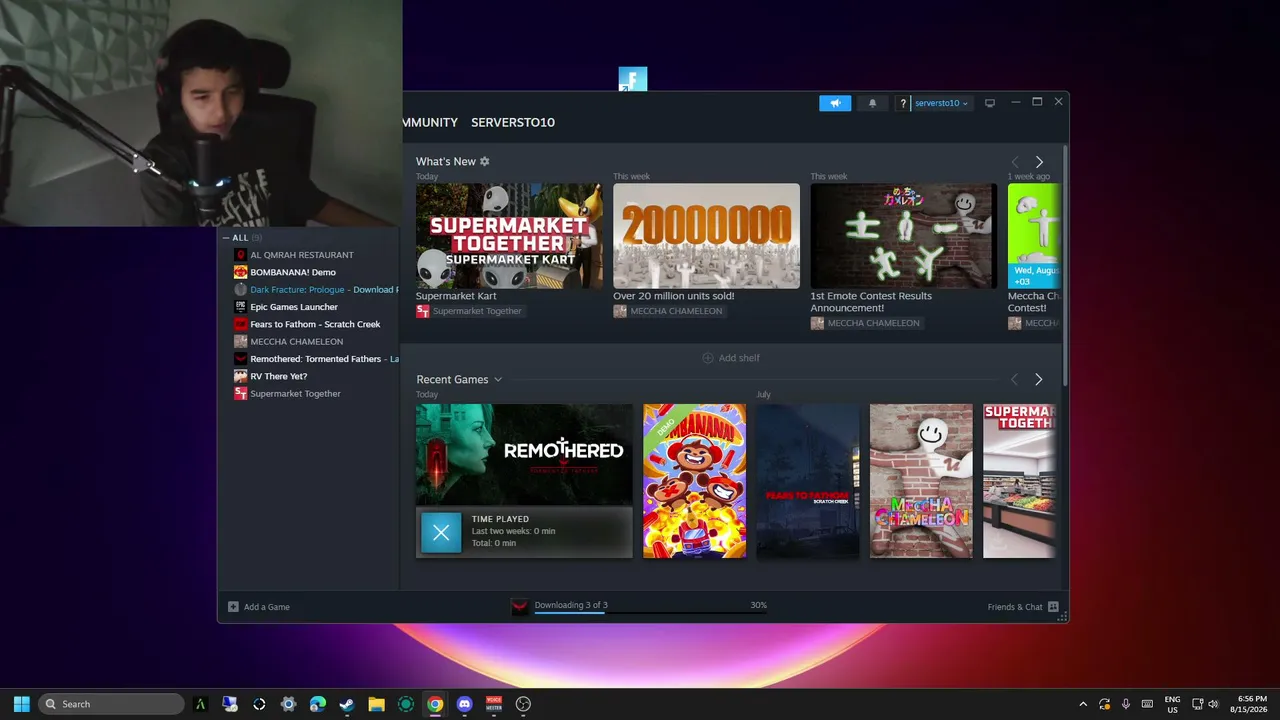
Task: Open File Explorer from the taskbar
Action: coord(376,704)
